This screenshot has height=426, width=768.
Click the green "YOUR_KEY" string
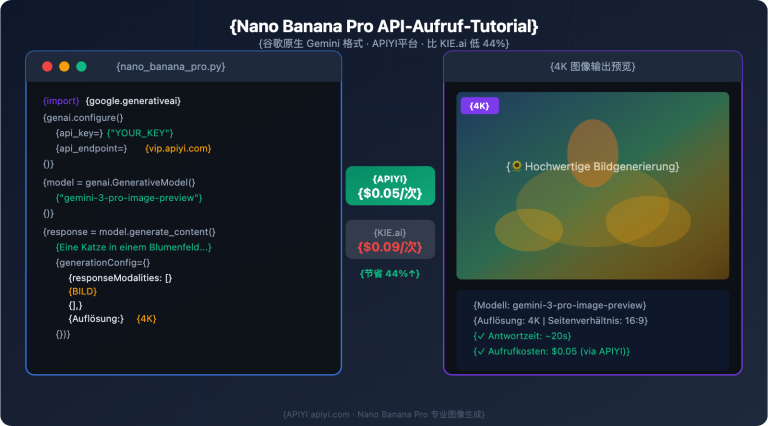click(x=140, y=133)
